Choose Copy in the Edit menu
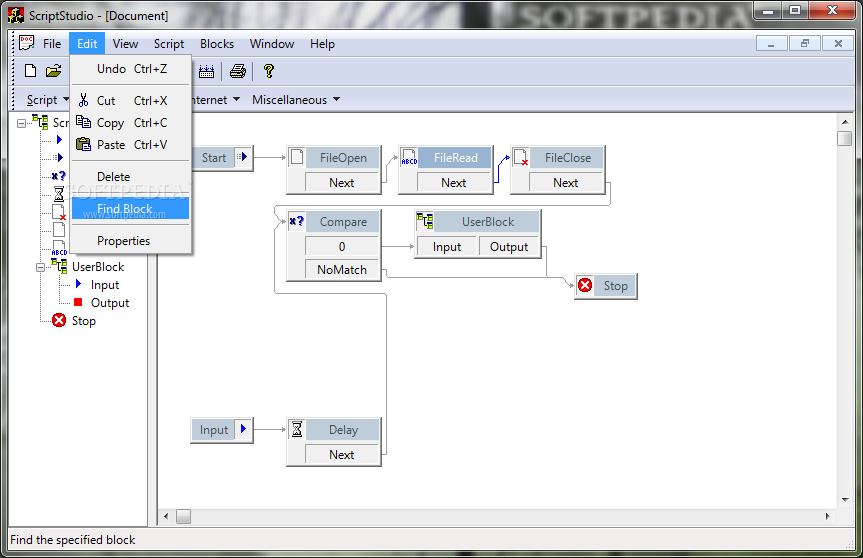This screenshot has width=863, height=558. [x=130, y=123]
